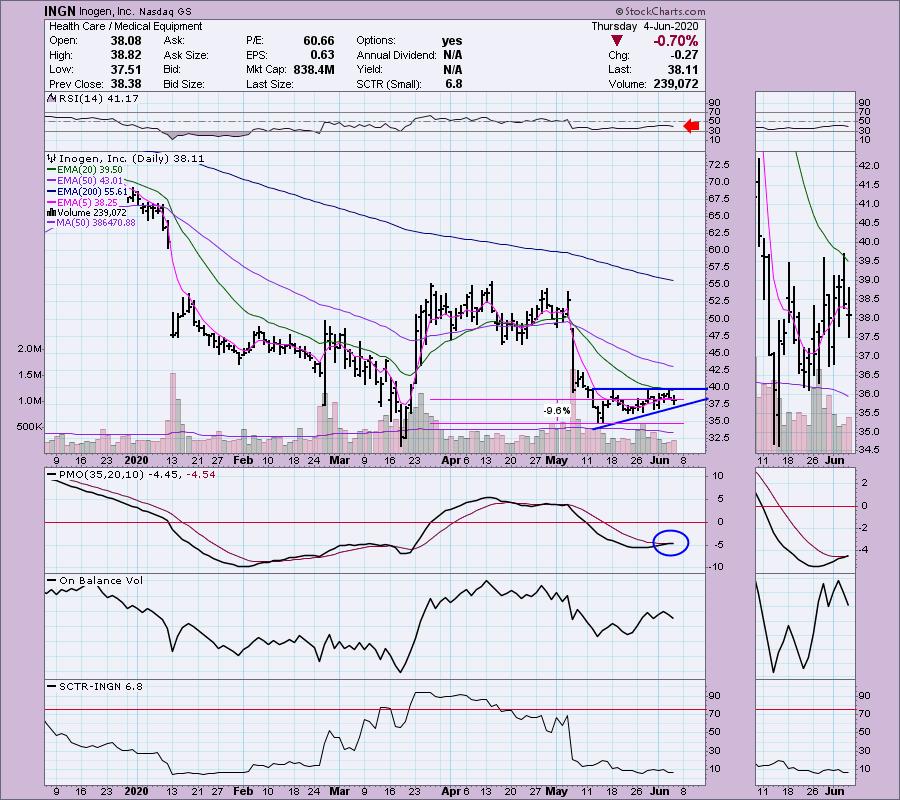The width and height of the screenshot is (900, 800).
Task: Click the Open price value 38.08
Action: 126,41
